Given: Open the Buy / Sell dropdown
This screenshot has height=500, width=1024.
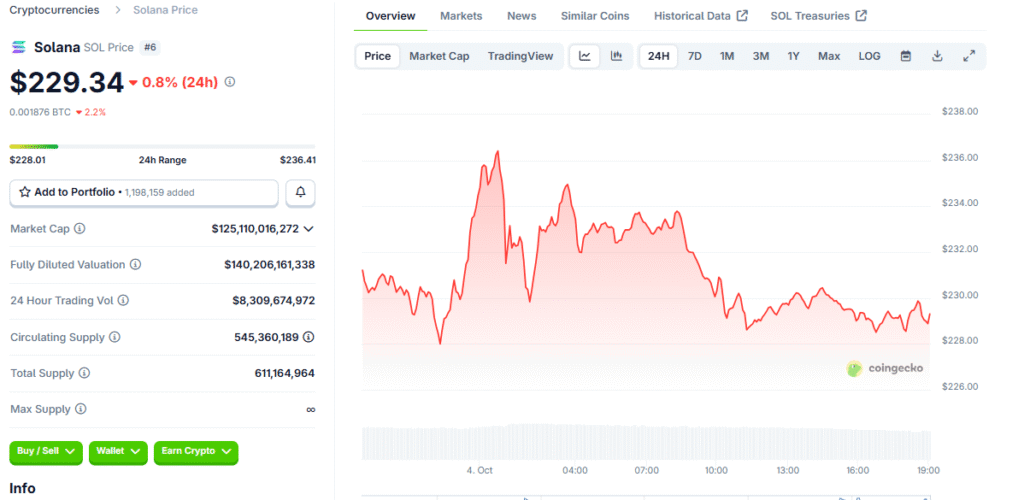Looking at the screenshot, I should pos(46,452).
